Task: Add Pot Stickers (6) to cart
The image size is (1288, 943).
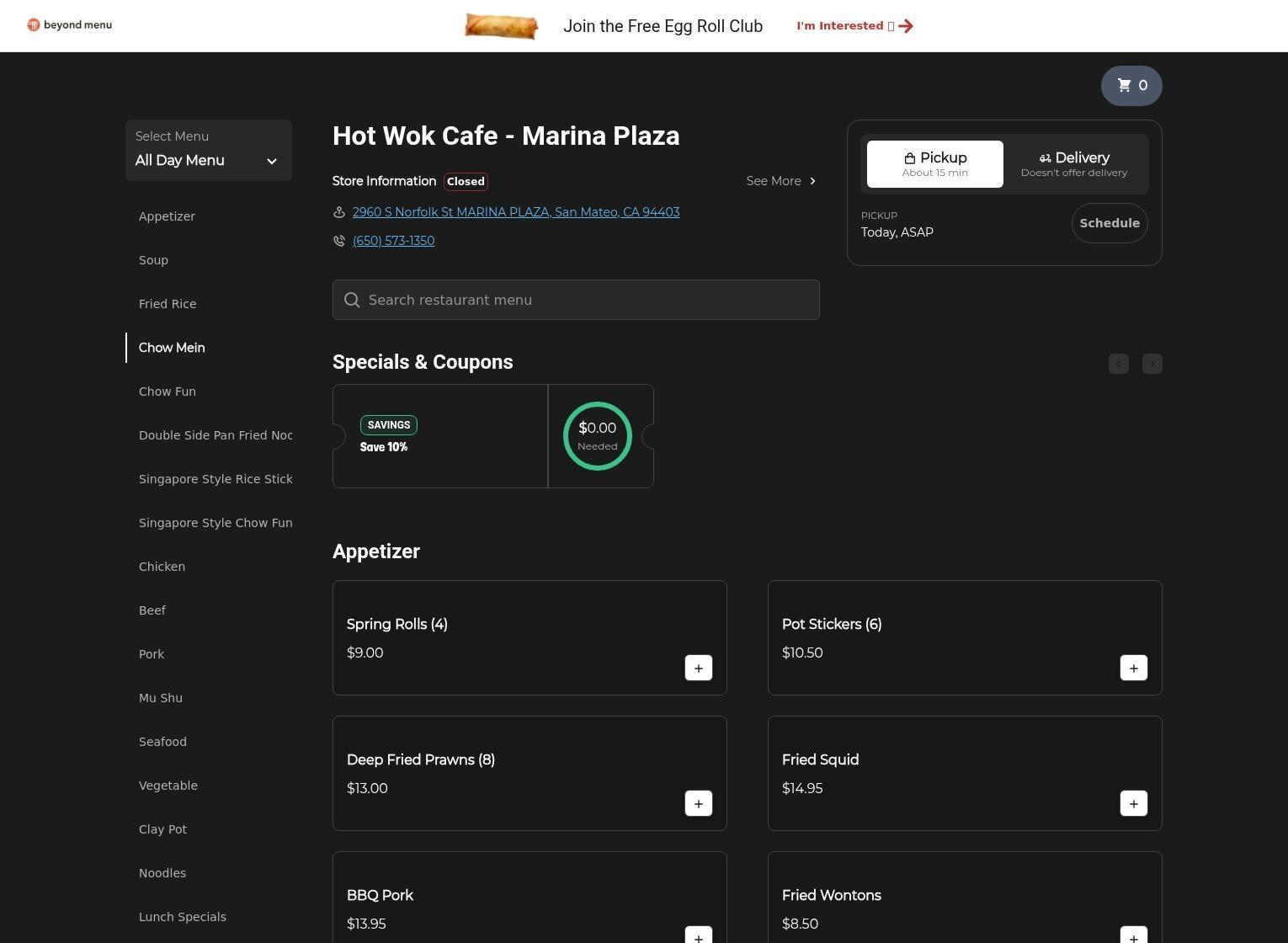Action: [x=1133, y=669]
